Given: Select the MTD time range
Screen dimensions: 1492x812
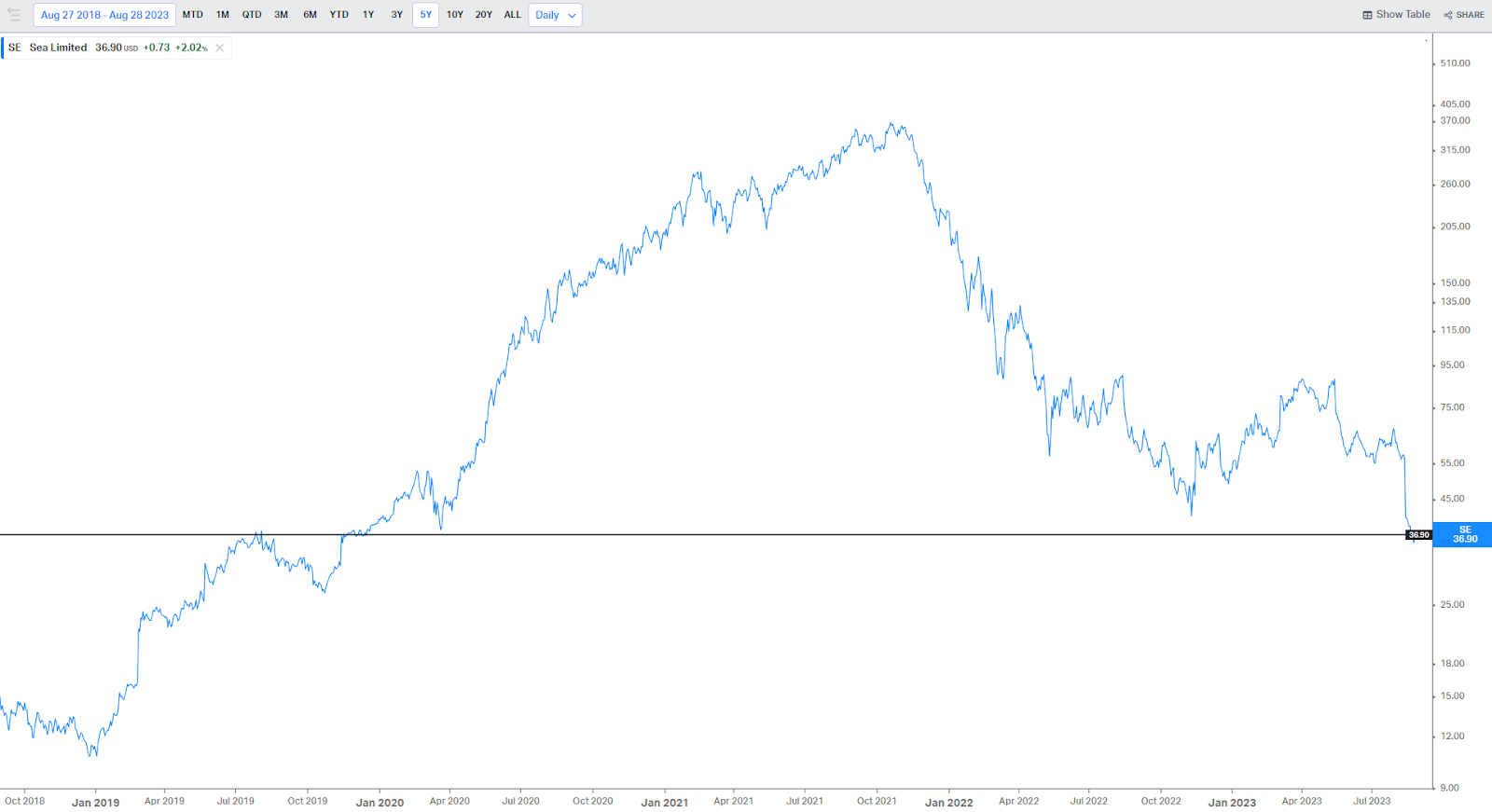Looking at the screenshot, I should tap(193, 15).
